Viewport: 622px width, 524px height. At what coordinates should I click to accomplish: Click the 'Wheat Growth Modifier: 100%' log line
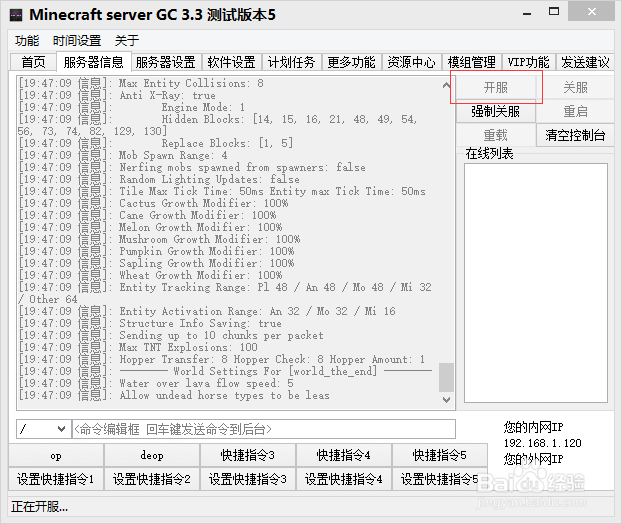point(150,275)
